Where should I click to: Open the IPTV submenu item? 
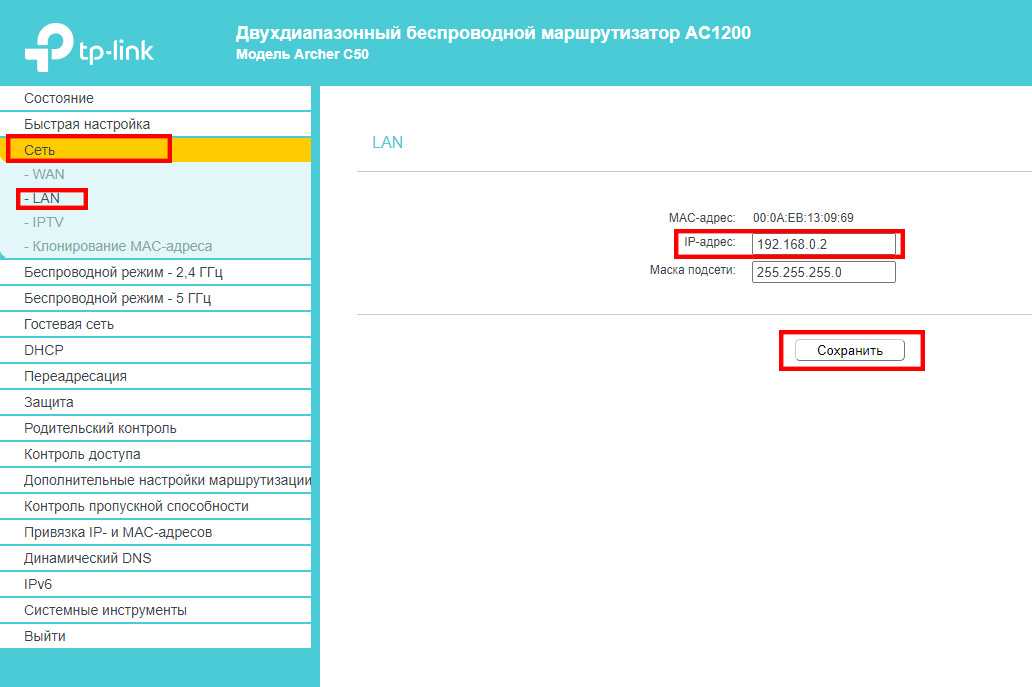[x=48, y=222]
